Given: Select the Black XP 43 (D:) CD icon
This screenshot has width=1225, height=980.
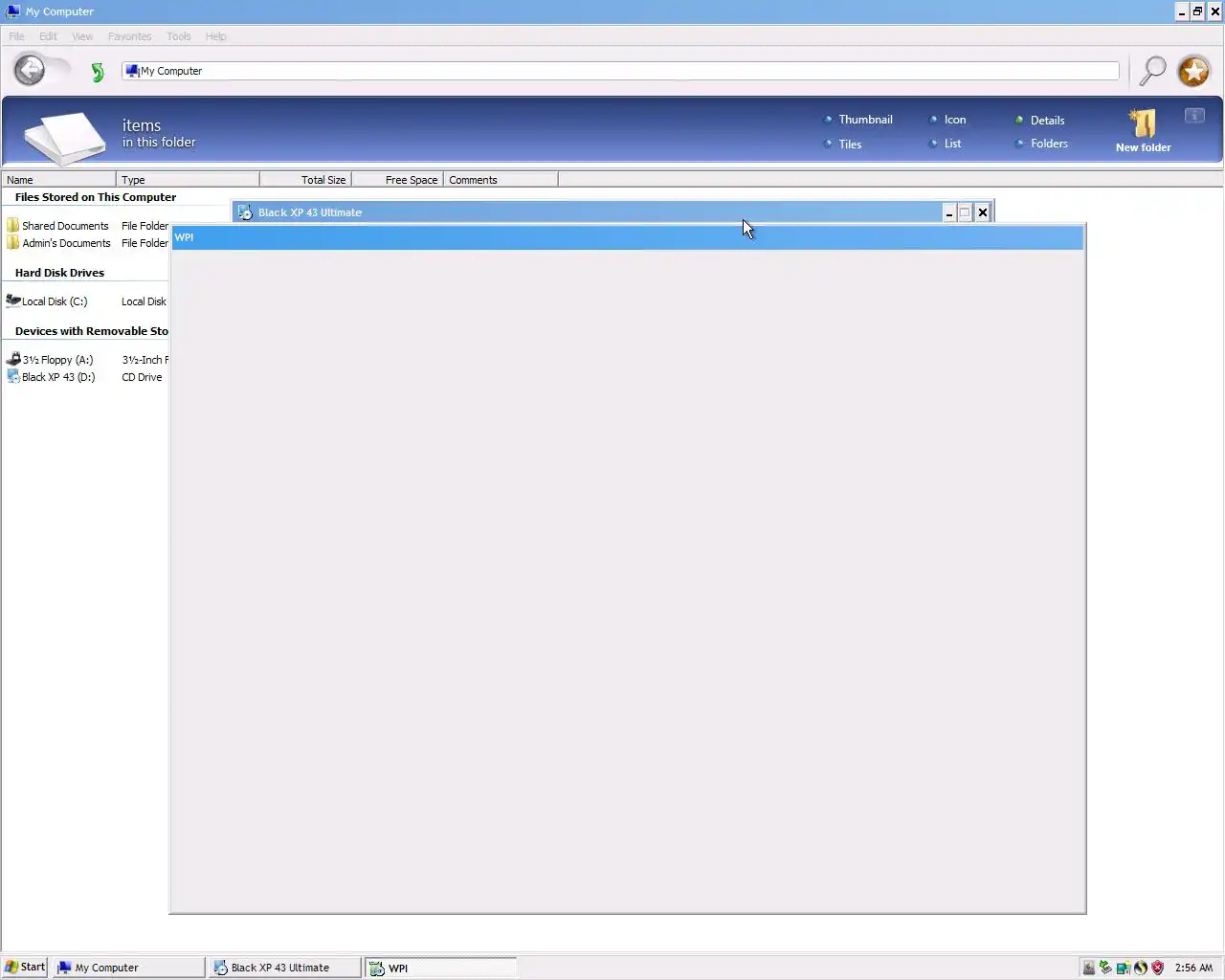Looking at the screenshot, I should click(x=13, y=377).
